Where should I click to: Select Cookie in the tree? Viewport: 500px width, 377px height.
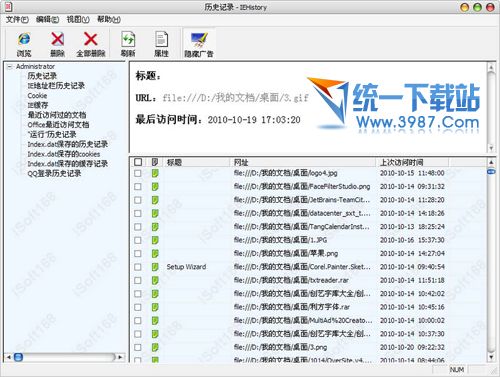[37, 96]
